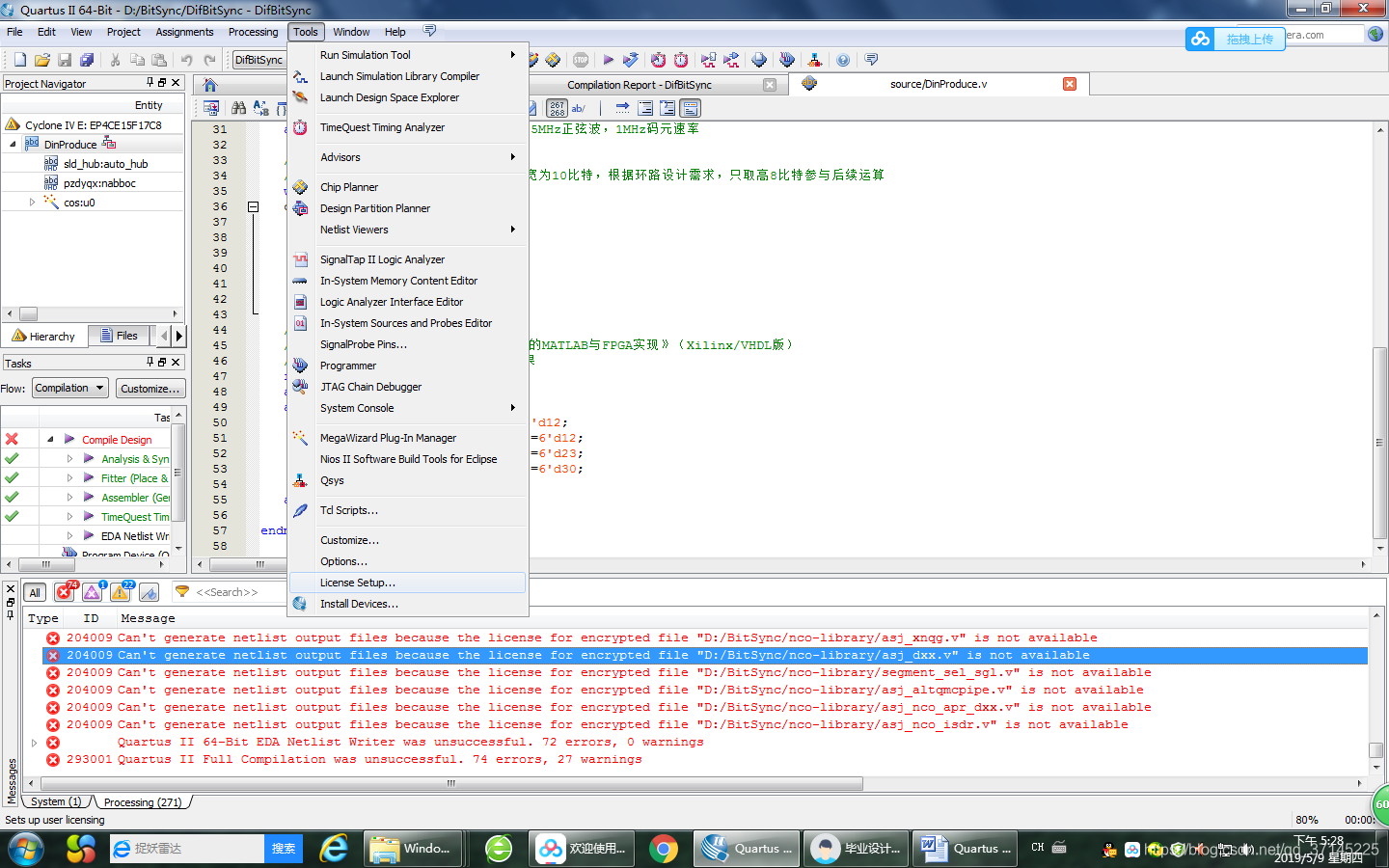Toggle line numbers icon in editor toolbar
1389x868 pixels.
(x=557, y=108)
